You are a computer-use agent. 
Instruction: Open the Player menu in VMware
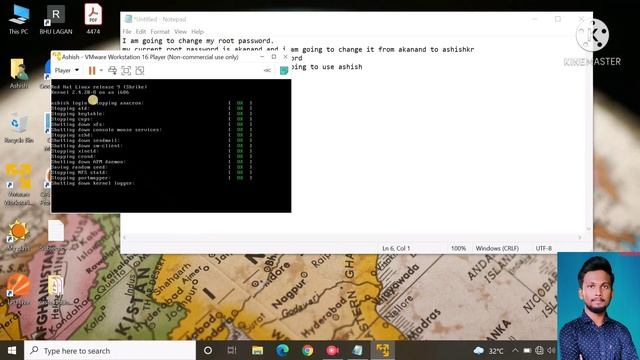67,70
